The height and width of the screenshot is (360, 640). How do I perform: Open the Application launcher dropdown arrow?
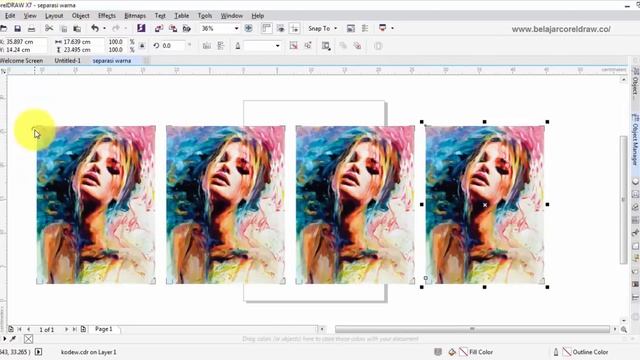click(392, 28)
